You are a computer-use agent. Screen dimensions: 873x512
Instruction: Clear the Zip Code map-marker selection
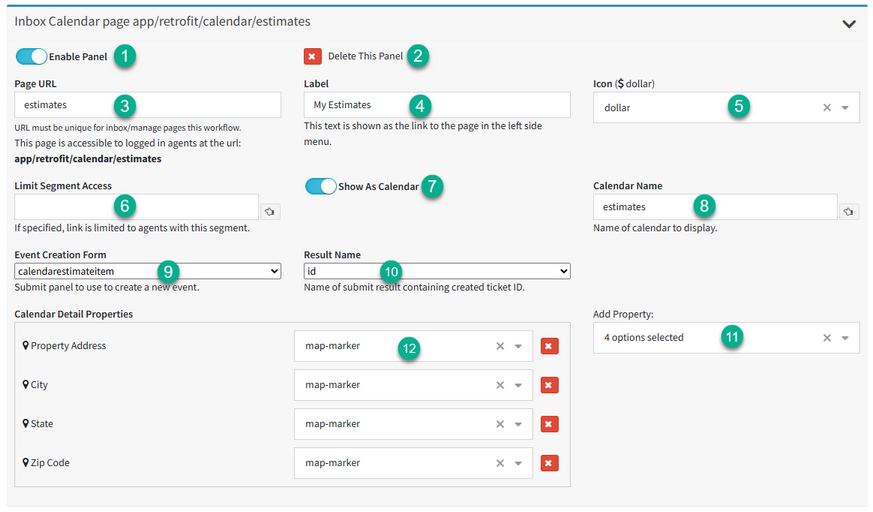point(500,463)
